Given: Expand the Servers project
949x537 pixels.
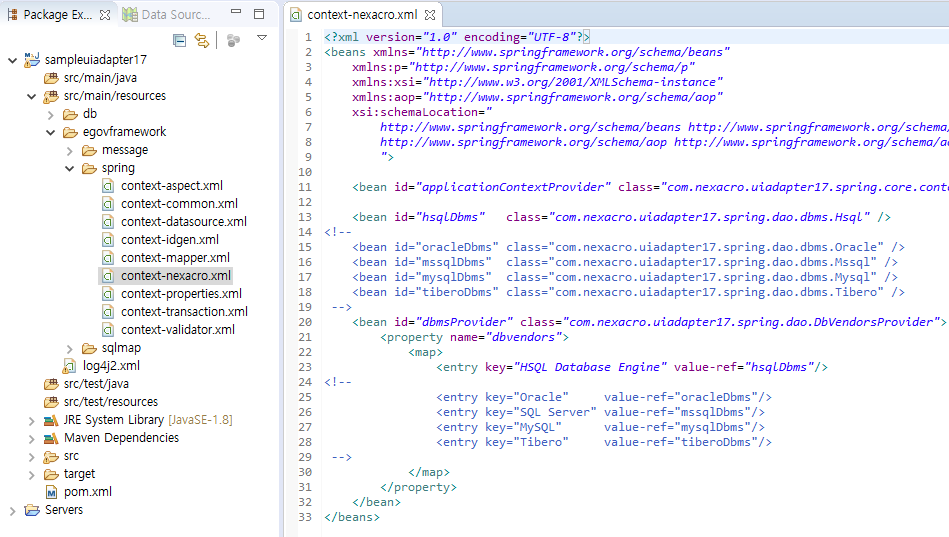Looking at the screenshot, I should [12, 510].
